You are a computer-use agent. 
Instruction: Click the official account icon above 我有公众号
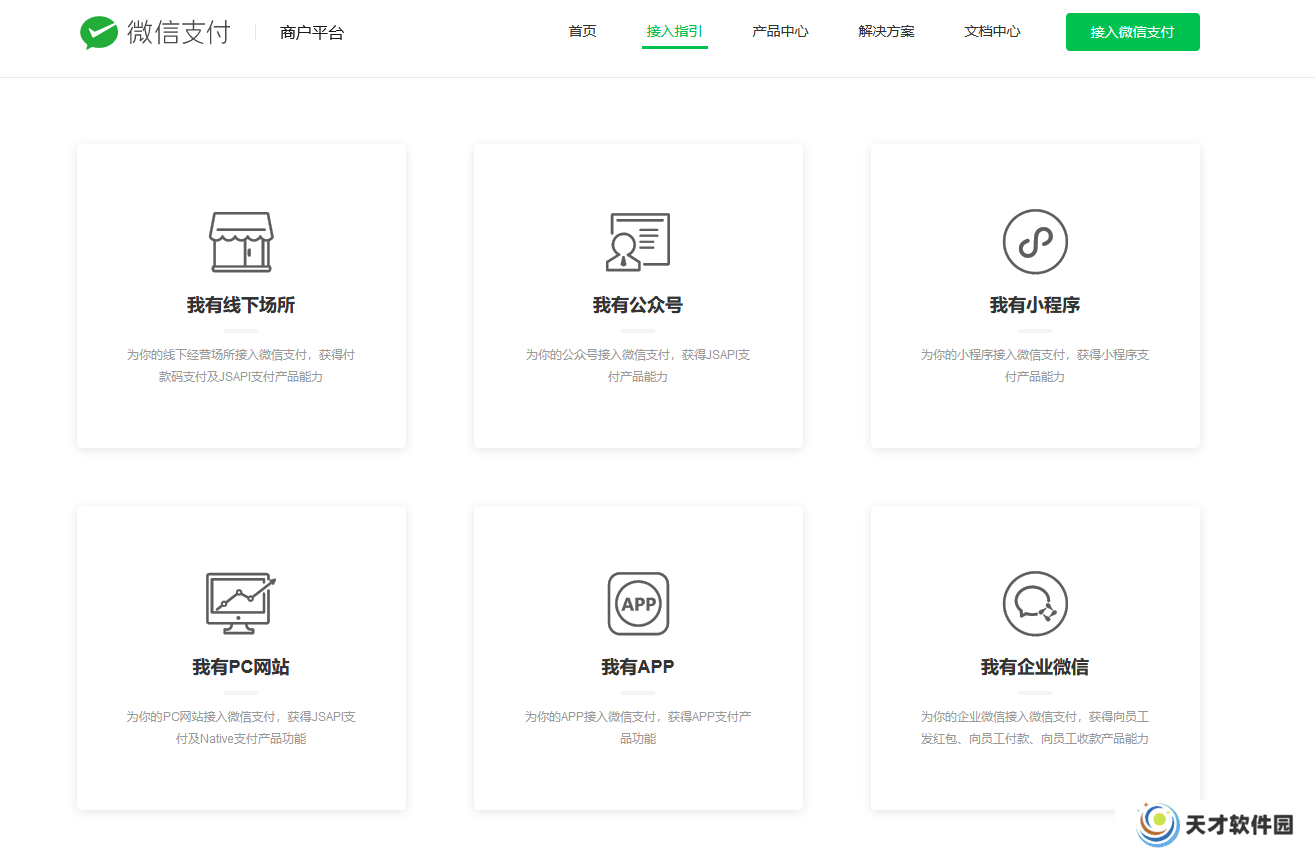point(638,241)
